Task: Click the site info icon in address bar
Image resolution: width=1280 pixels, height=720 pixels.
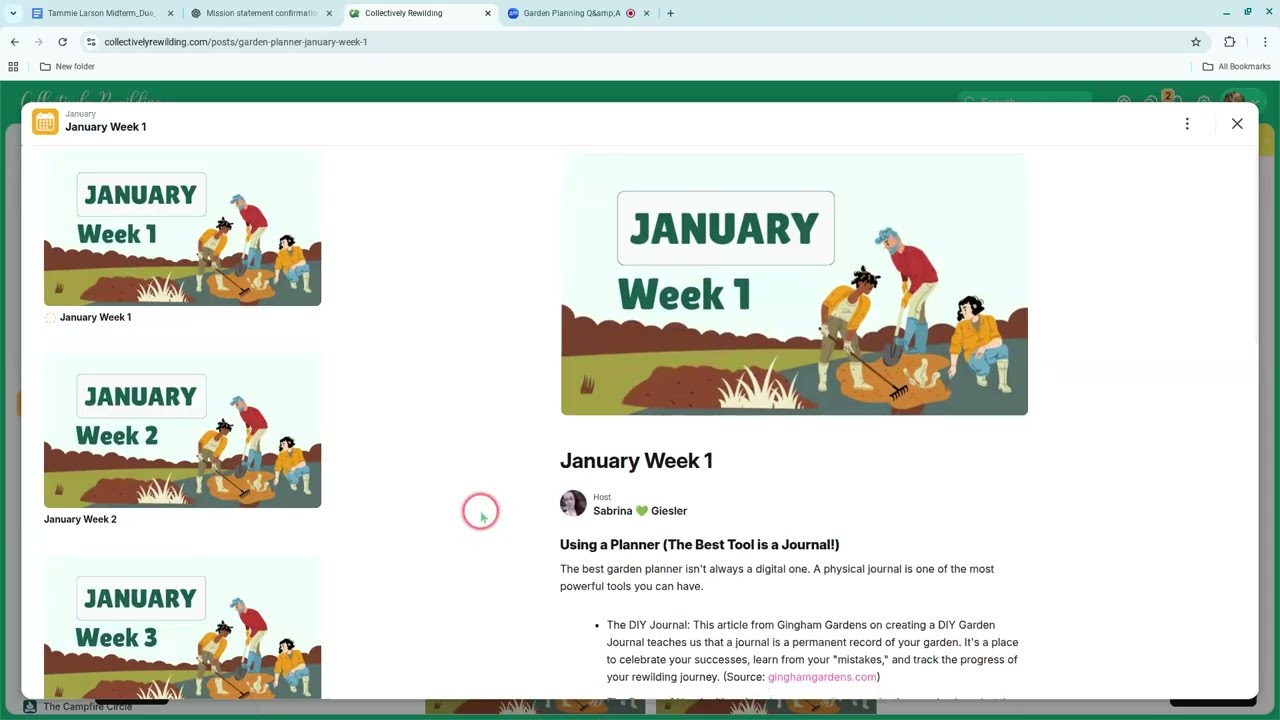Action: [x=91, y=42]
